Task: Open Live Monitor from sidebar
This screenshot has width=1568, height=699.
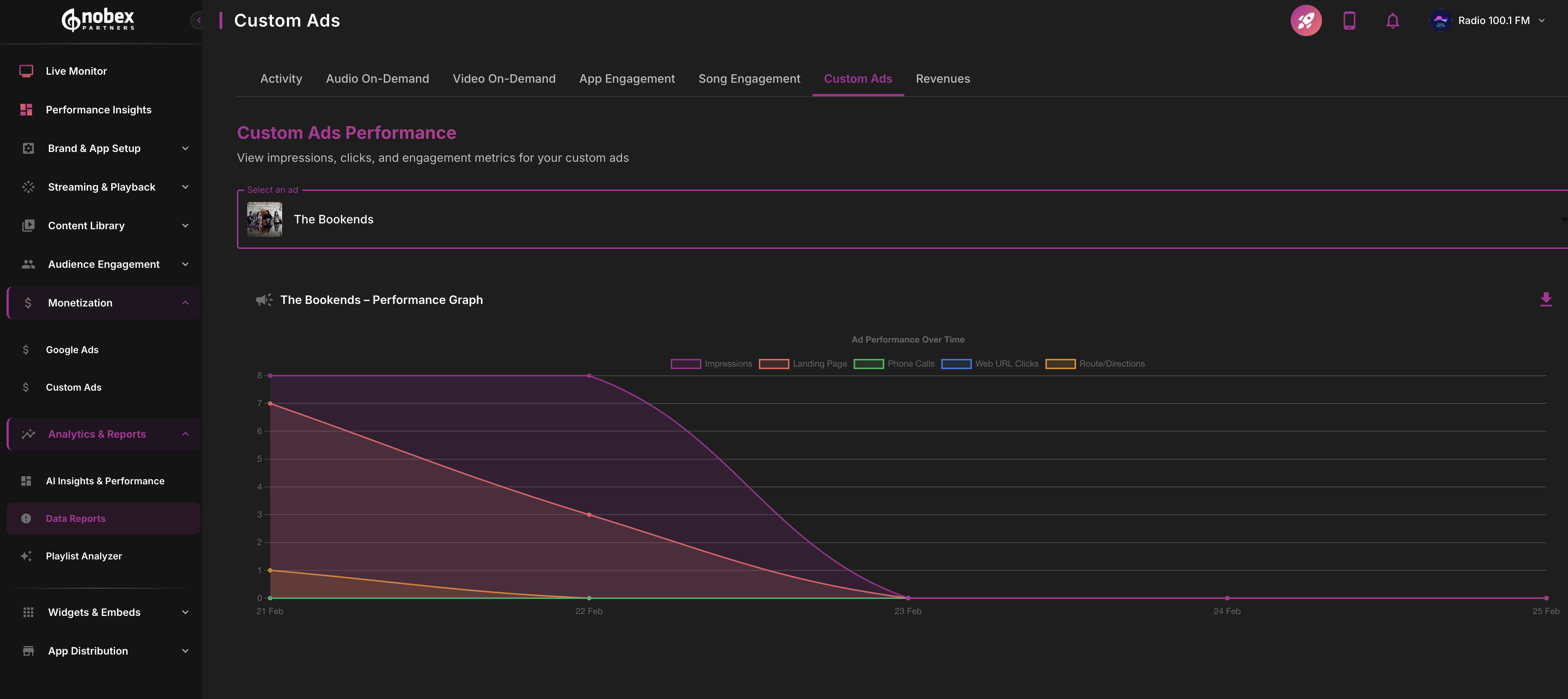Action: click(x=76, y=71)
